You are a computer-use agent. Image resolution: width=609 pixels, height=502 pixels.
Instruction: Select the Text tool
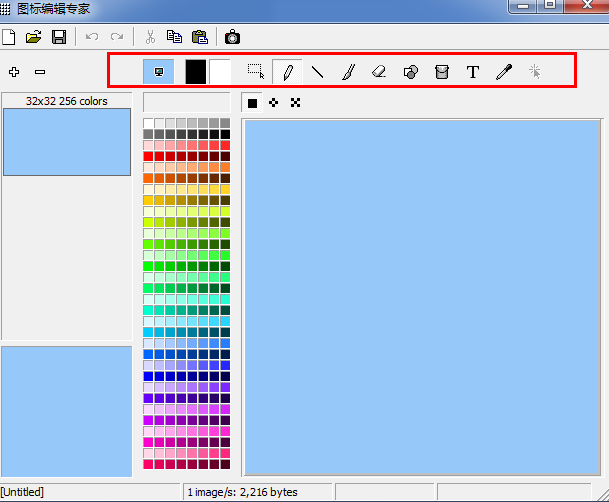pyautogui.click(x=473, y=72)
